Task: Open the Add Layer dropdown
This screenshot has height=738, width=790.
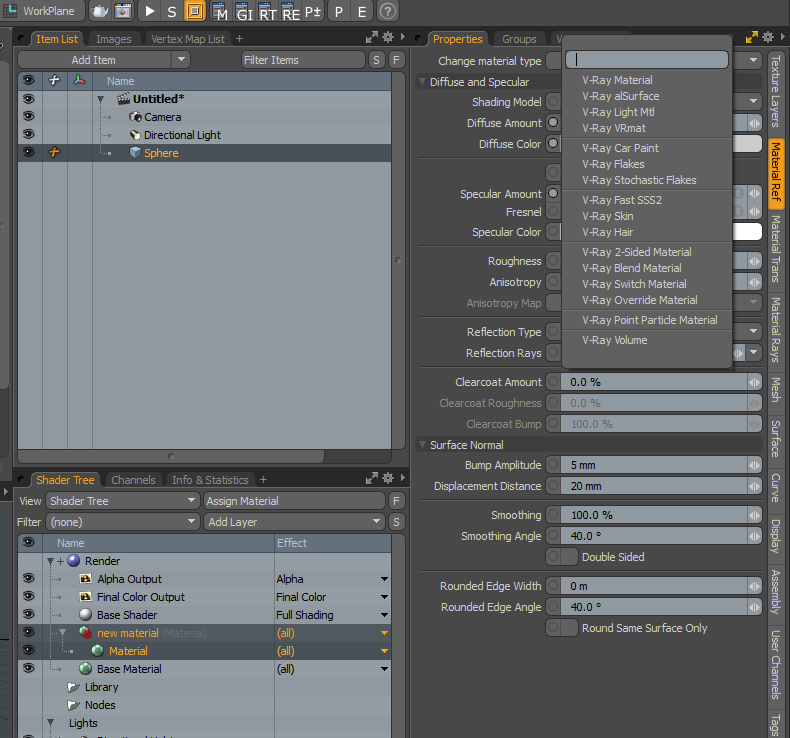Action: (x=294, y=522)
